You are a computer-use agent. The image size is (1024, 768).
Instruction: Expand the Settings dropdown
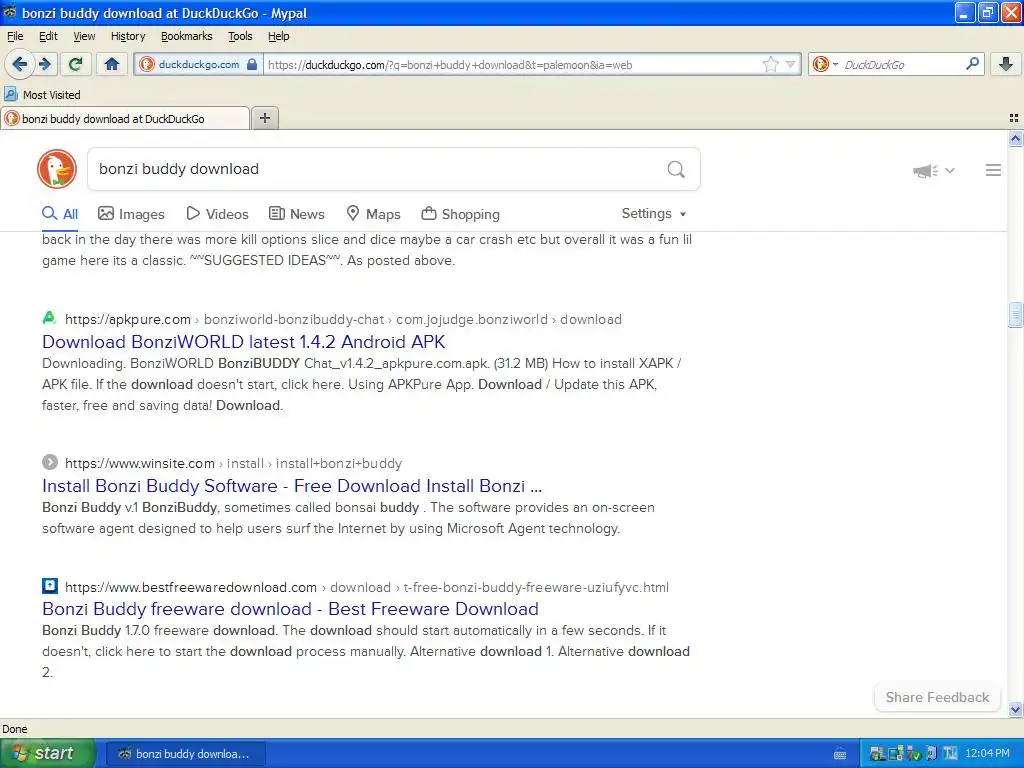654,214
